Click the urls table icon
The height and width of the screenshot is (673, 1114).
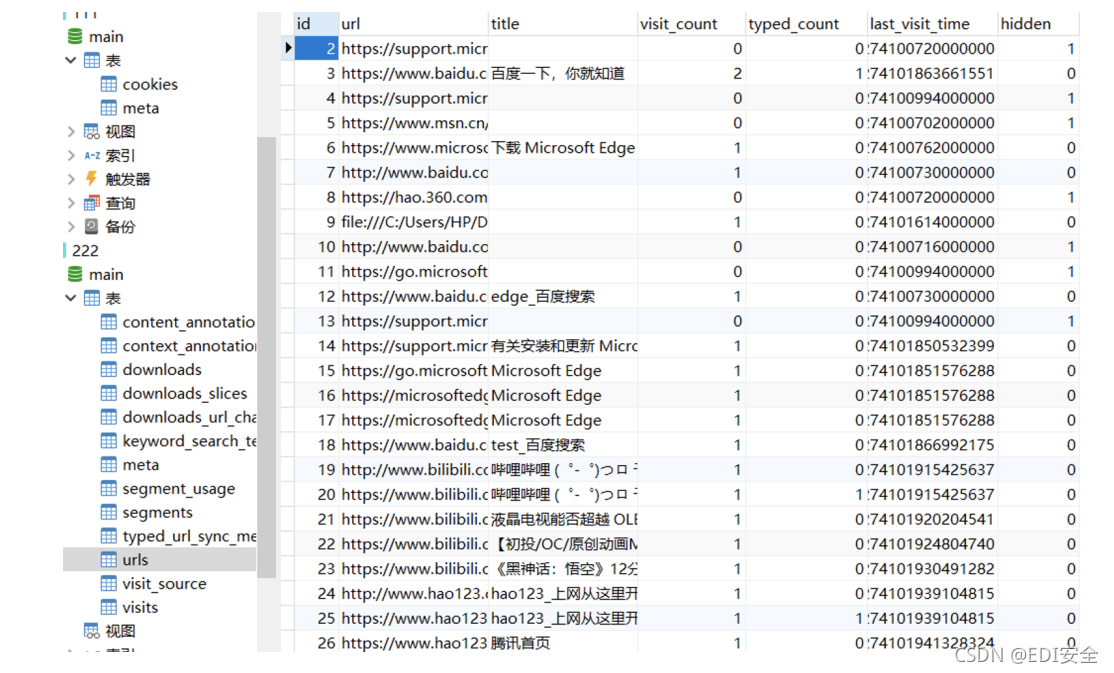[109, 560]
